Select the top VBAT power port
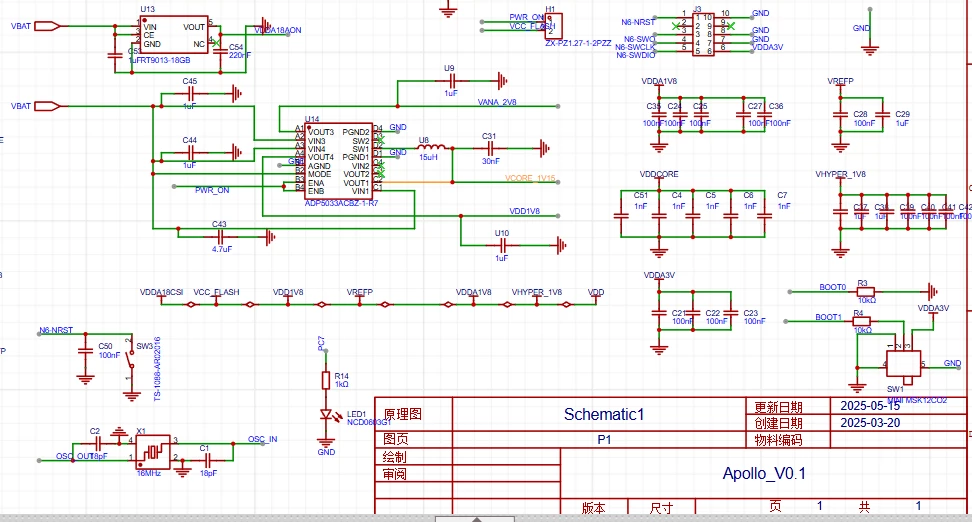 [x=47, y=26]
